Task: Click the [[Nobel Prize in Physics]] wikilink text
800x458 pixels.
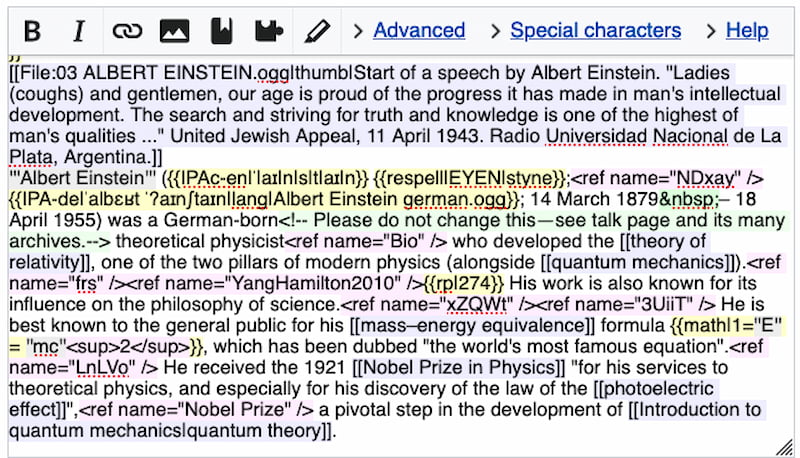Action: pyautogui.click(x=459, y=367)
